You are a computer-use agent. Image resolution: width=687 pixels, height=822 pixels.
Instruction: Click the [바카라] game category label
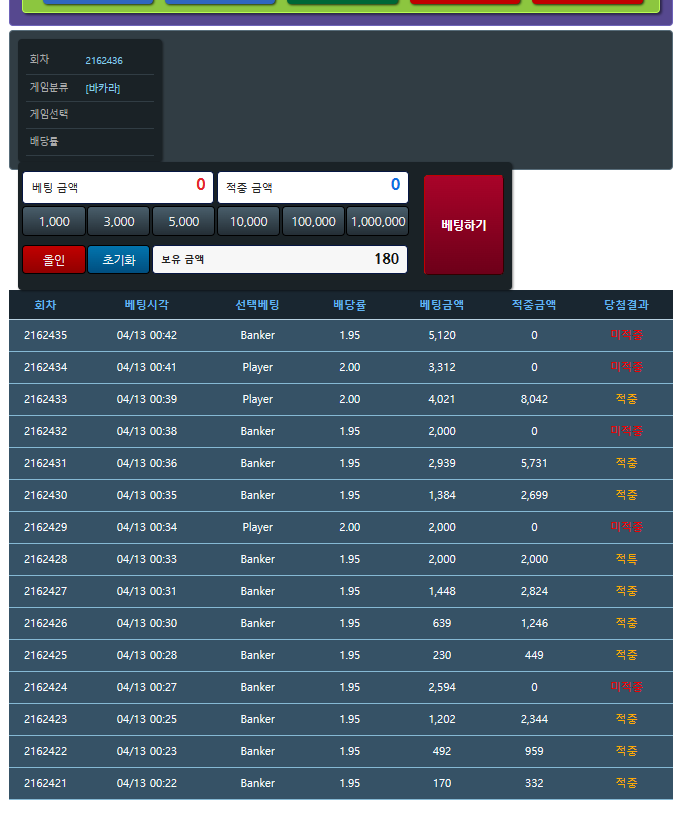point(103,88)
